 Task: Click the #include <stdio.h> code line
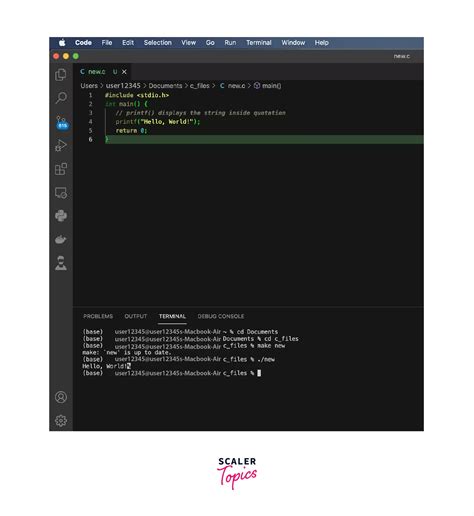click(137, 95)
